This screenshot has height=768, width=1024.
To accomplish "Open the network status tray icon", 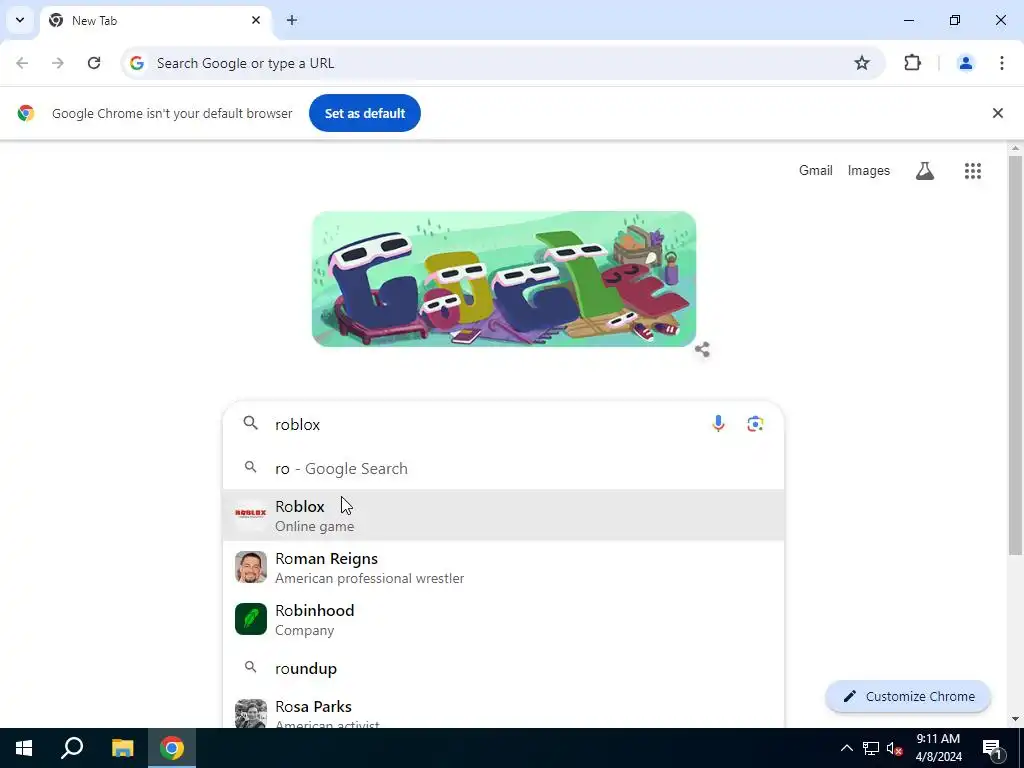I will 871,748.
